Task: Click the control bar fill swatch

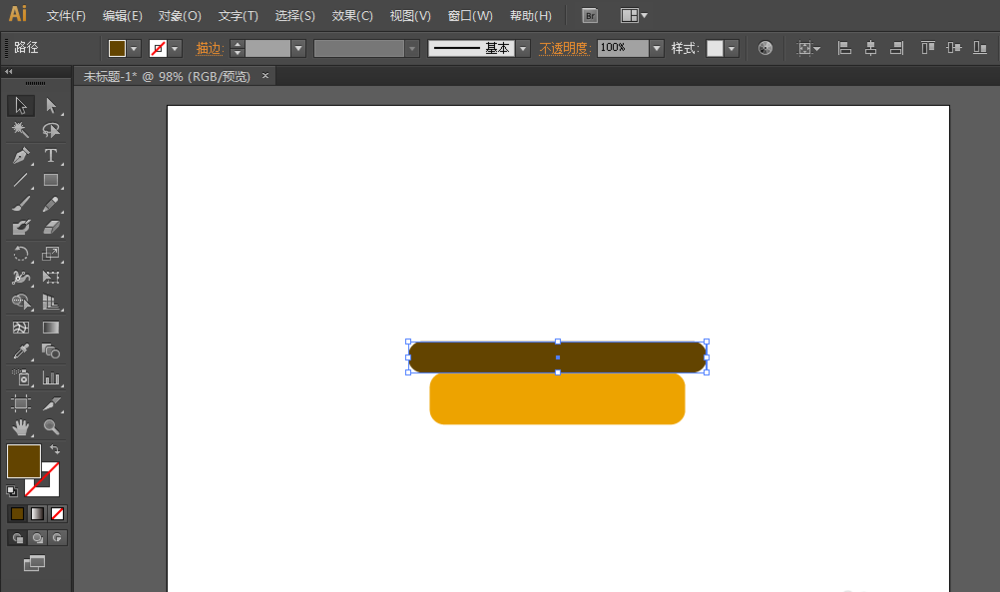Action: point(117,48)
